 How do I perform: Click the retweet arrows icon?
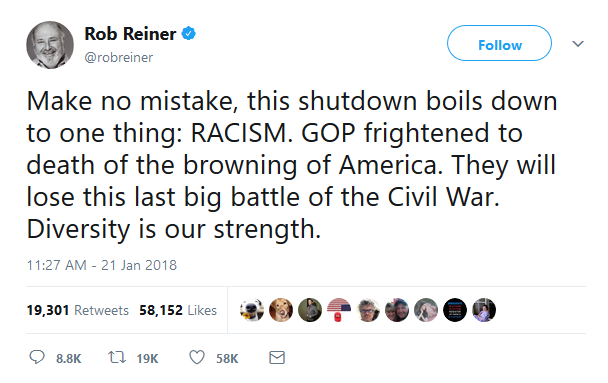click(117, 357)
